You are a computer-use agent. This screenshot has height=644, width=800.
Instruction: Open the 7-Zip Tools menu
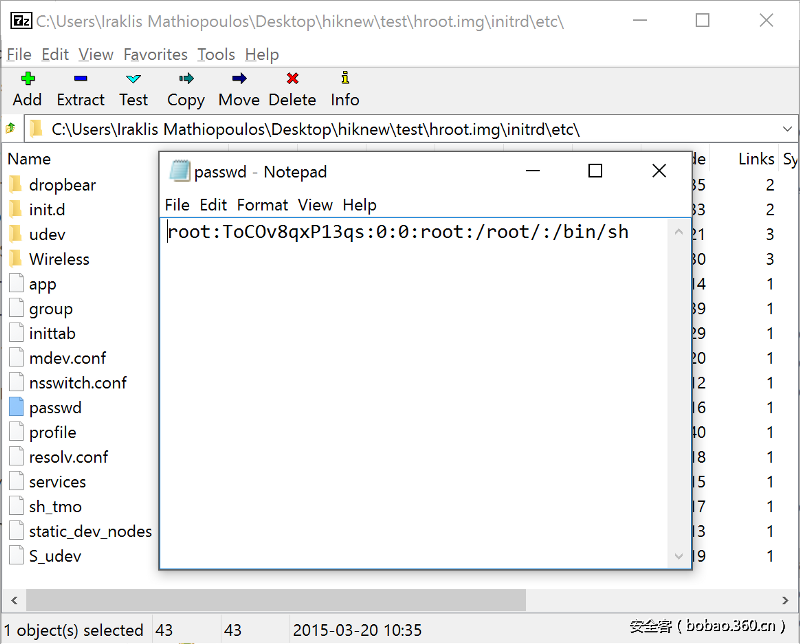[216, 54]
